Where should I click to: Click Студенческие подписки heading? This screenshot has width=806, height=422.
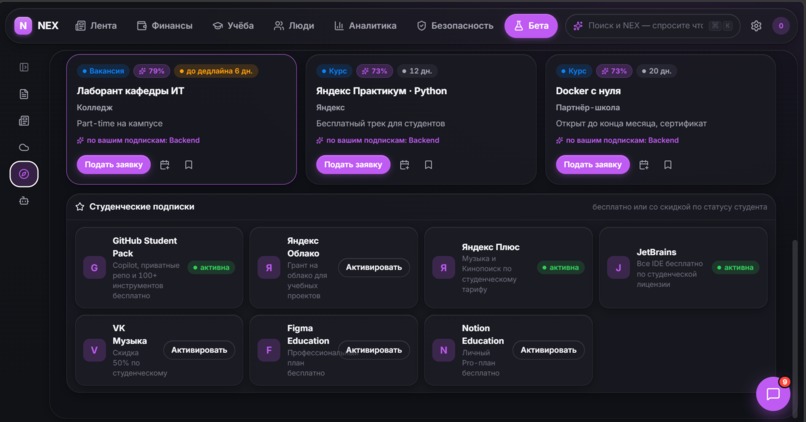pyautogui.click(x=142, y=207)
